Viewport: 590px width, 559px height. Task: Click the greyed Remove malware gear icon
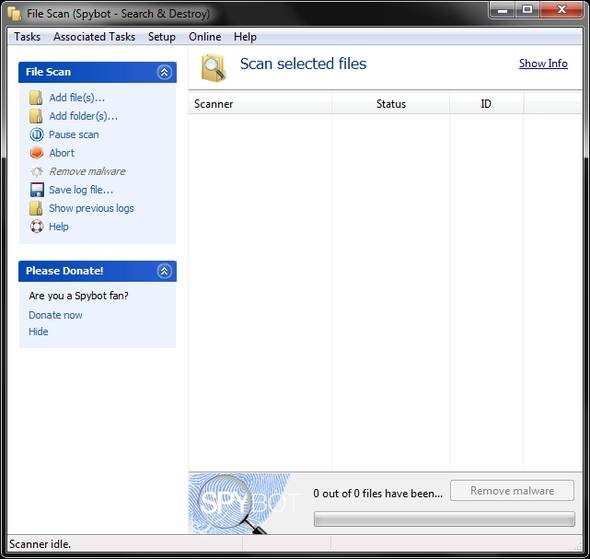(36, 172)
